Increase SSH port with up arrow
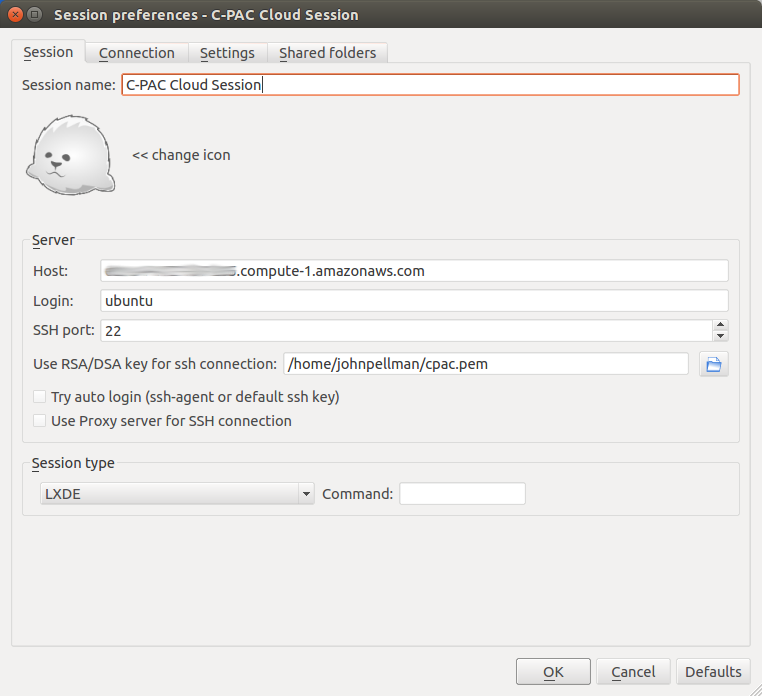762x696 pixels. point(720,325)
